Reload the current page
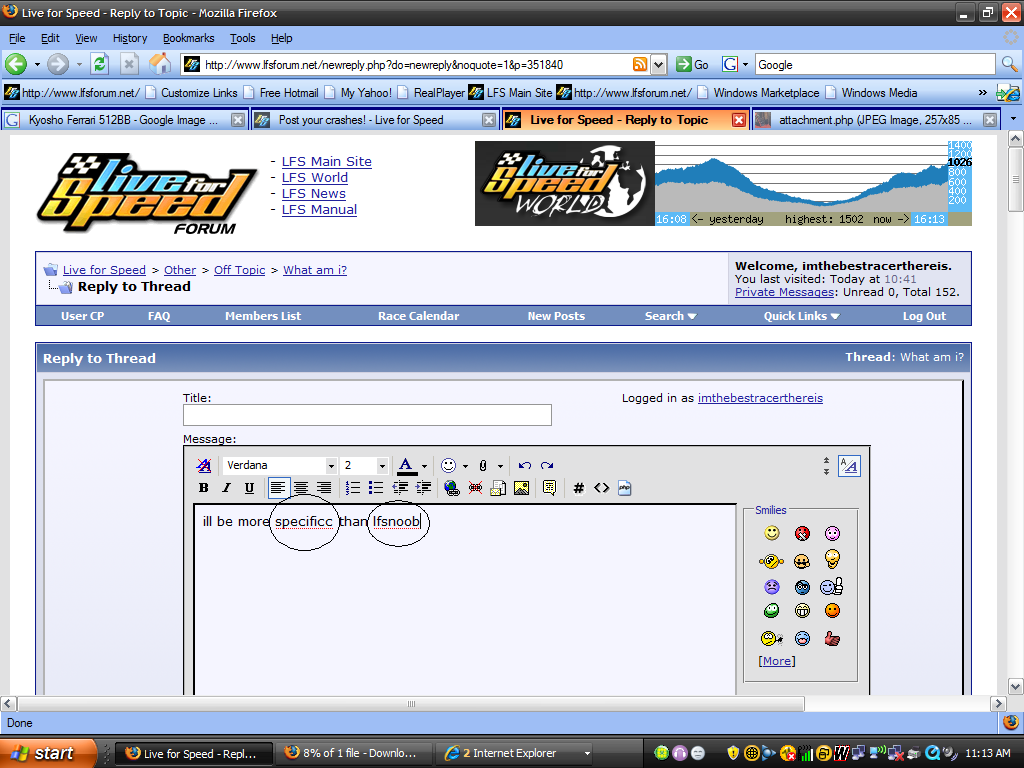This screenshot has width=1024, height=768. point(100,64)
